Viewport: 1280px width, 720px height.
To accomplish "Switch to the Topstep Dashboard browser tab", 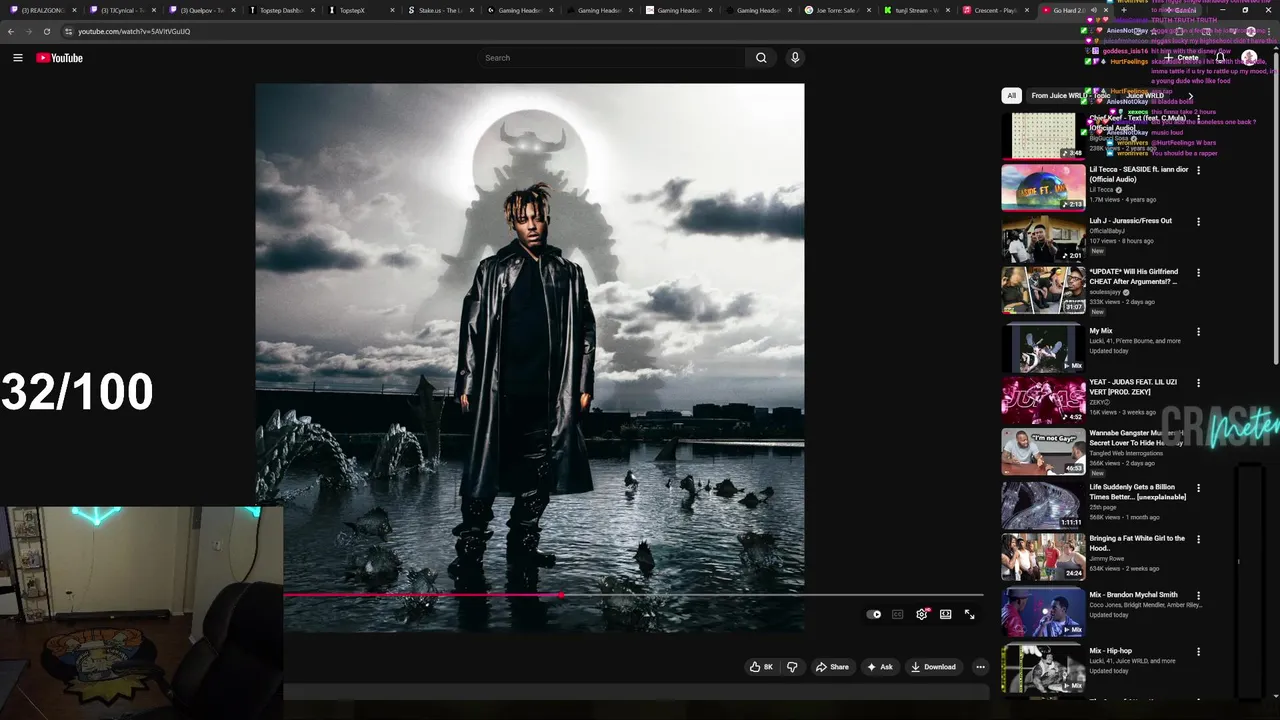I will [281, 10].
